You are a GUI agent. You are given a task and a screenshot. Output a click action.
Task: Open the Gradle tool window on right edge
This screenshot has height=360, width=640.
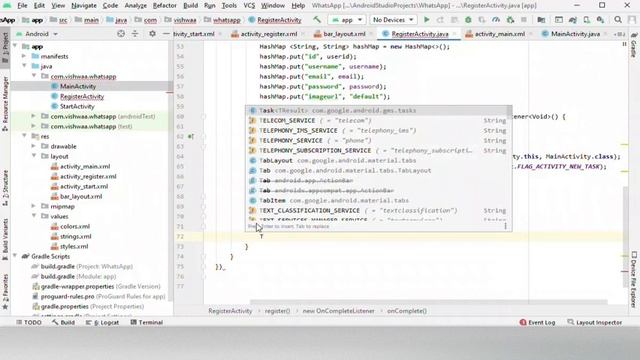(x=634, y=45)
